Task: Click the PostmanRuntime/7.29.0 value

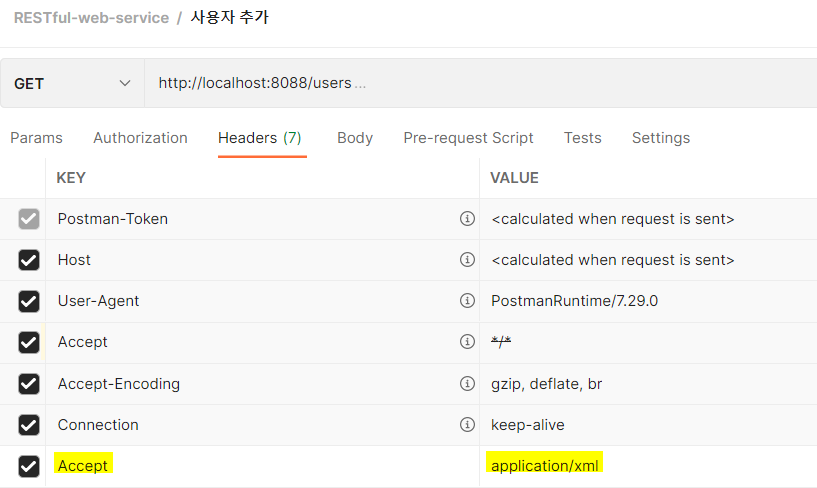Action: (574, 301)
